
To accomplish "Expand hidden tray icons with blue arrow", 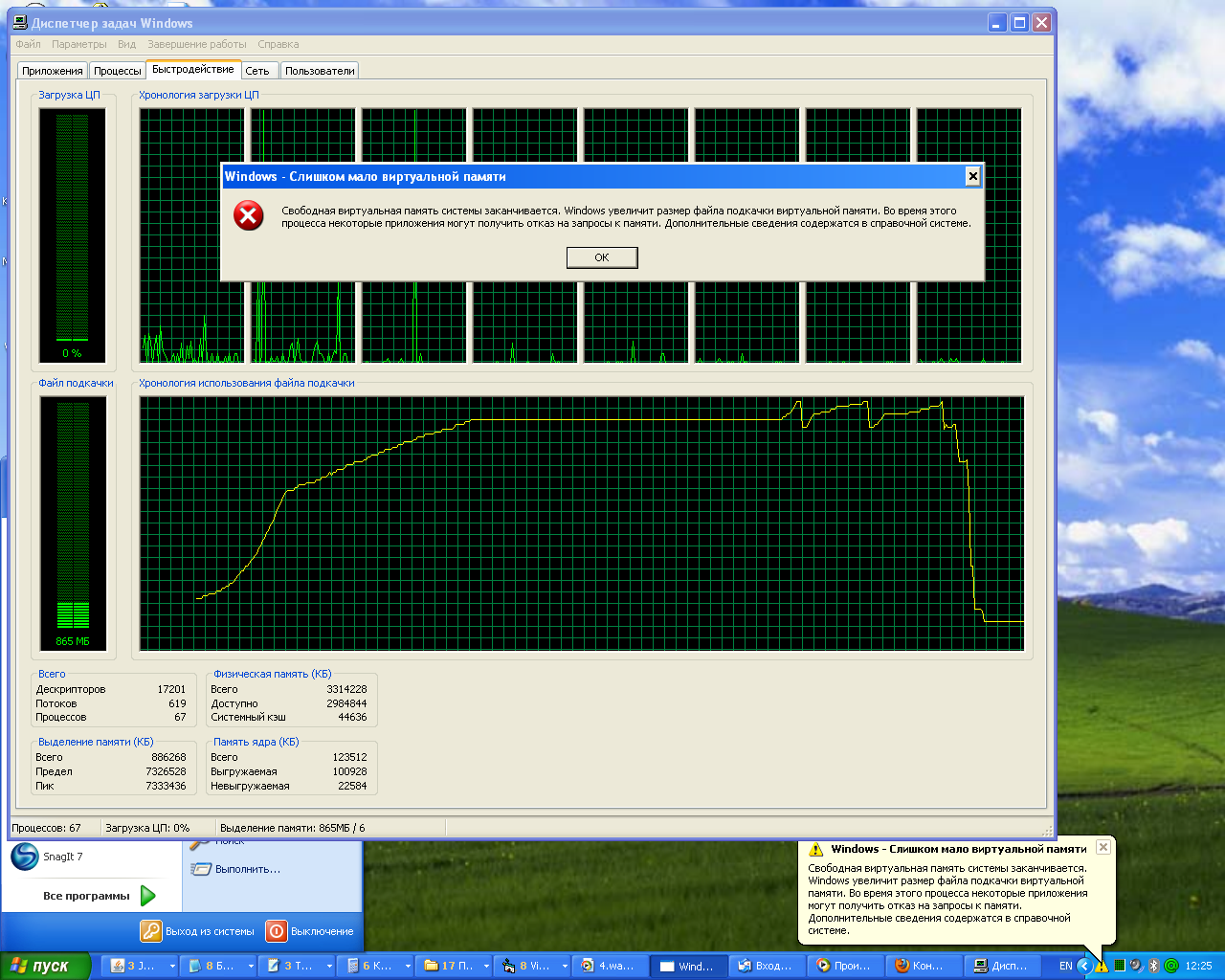I will coord(1084,966).
